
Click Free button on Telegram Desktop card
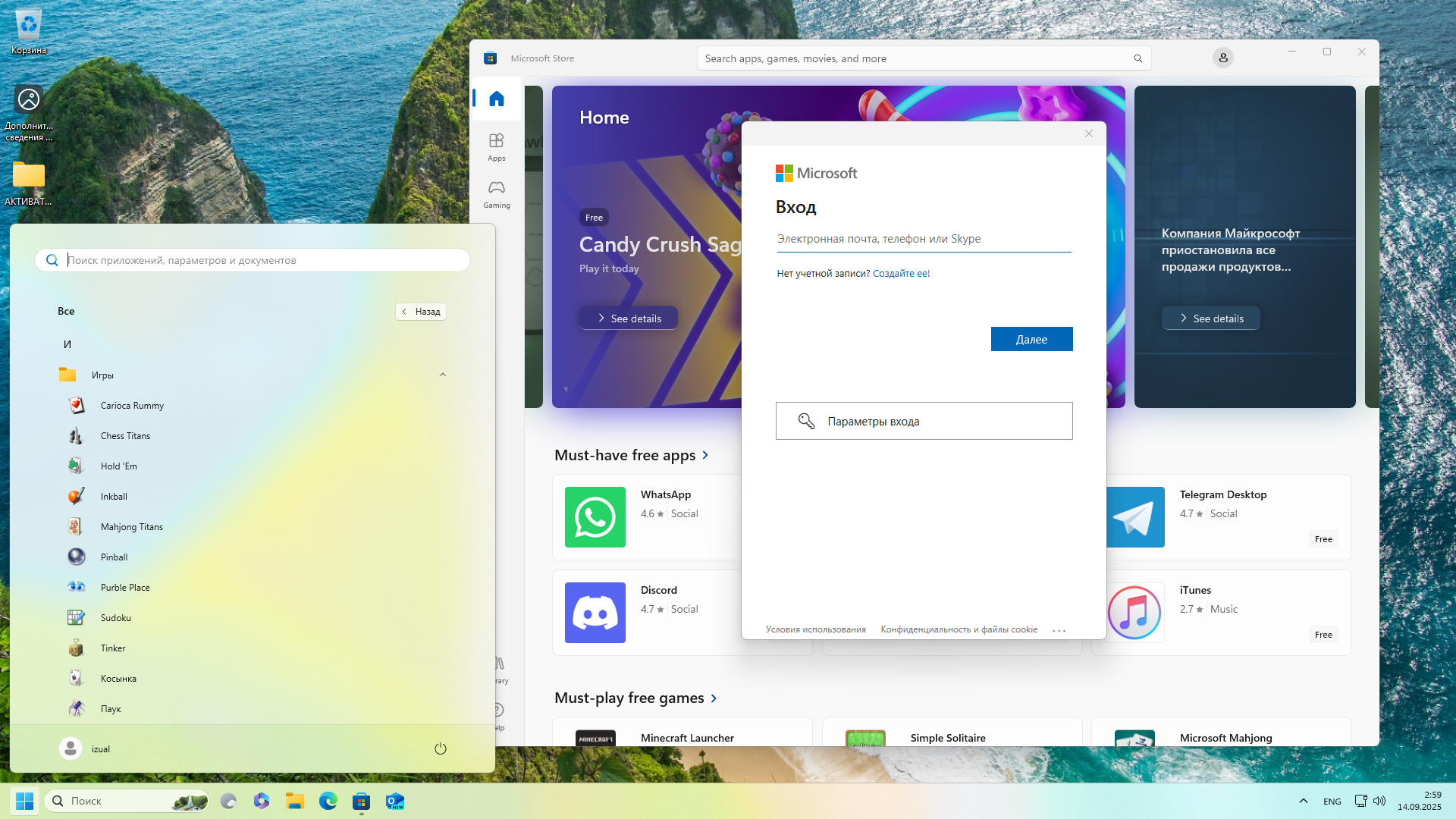[1323, 539]
